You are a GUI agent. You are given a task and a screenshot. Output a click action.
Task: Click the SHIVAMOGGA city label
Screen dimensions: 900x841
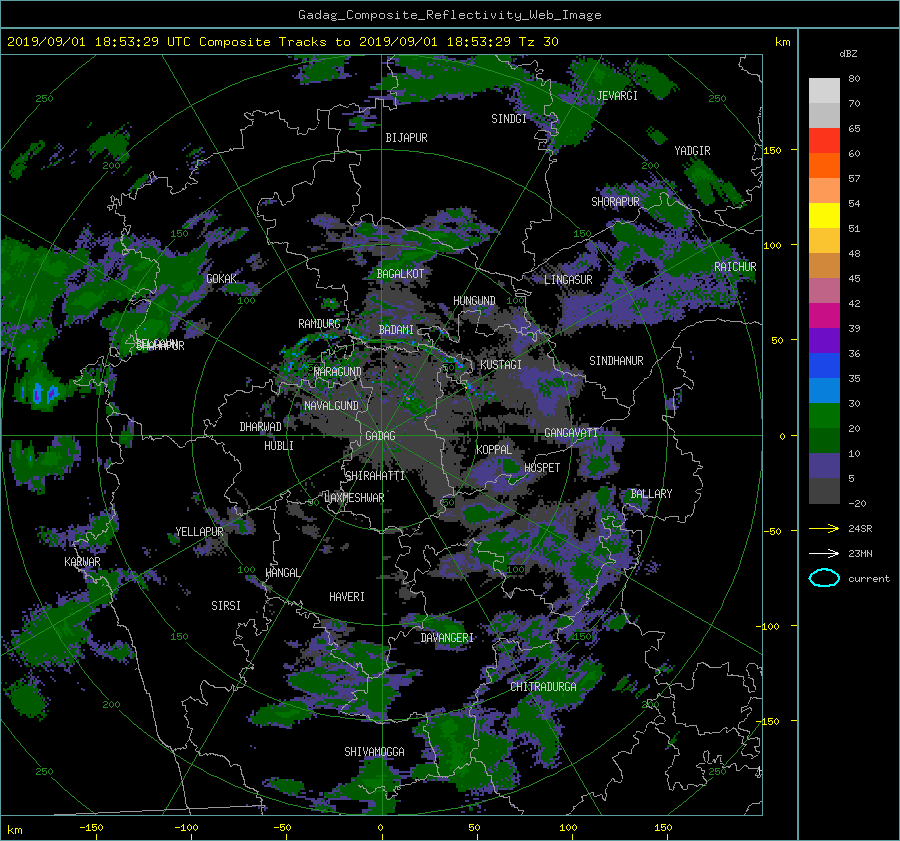tap(374, 751)
